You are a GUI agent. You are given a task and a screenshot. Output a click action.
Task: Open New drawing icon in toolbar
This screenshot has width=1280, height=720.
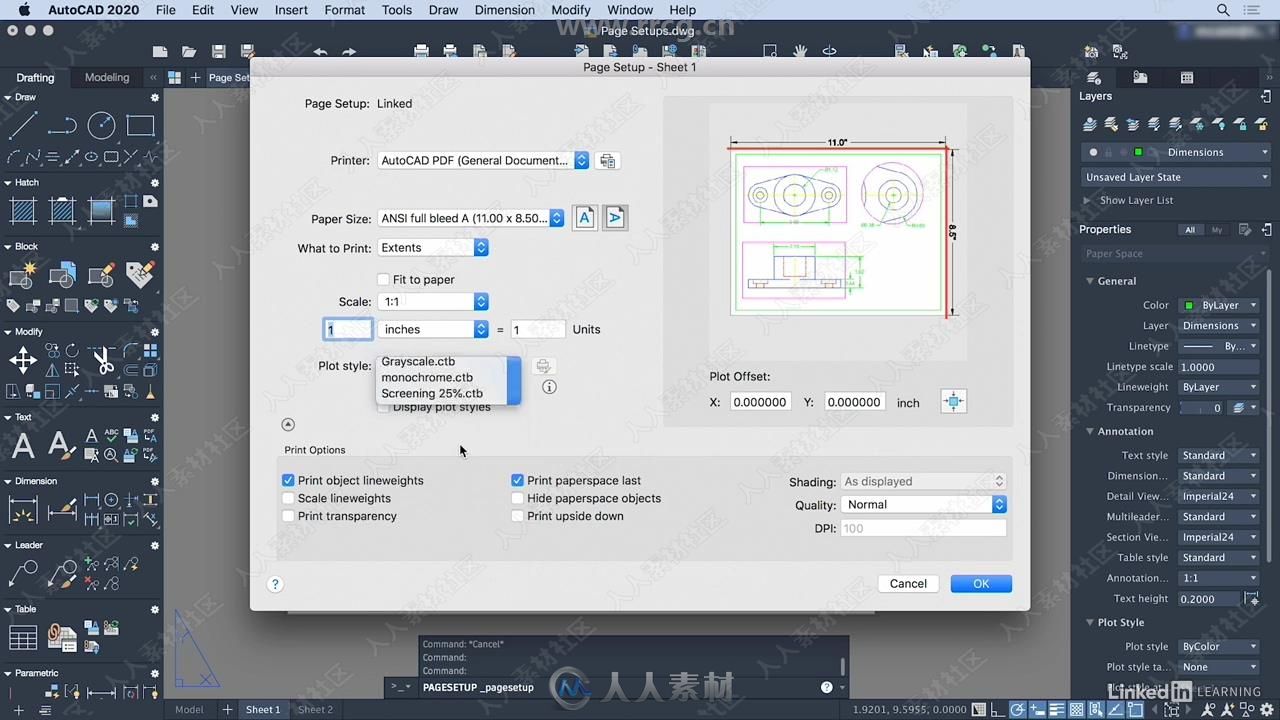click(160, 51)
